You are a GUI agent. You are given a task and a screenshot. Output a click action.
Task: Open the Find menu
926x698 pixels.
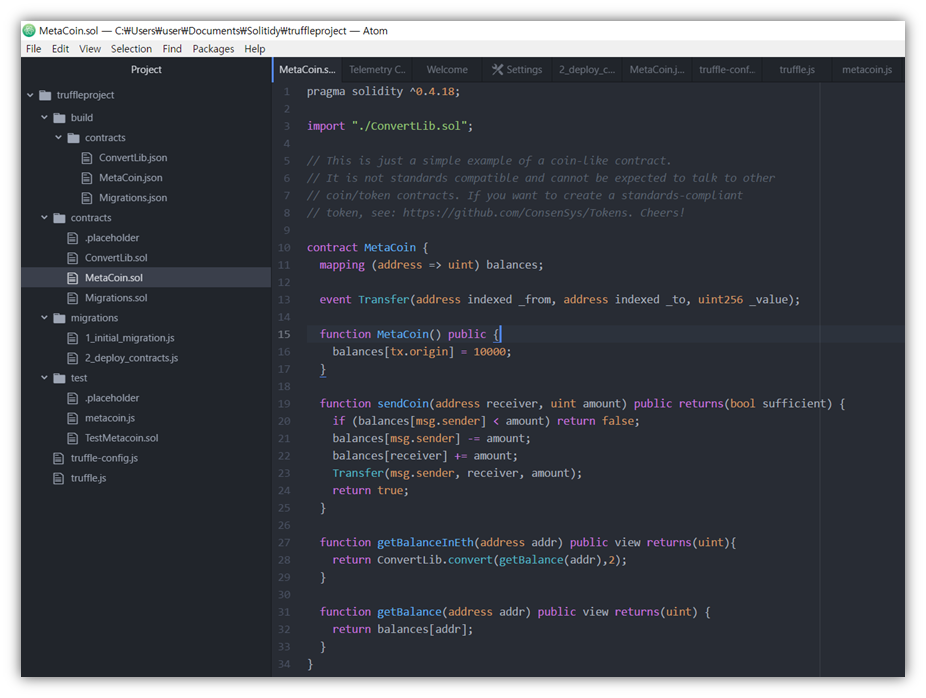[172, 49]
